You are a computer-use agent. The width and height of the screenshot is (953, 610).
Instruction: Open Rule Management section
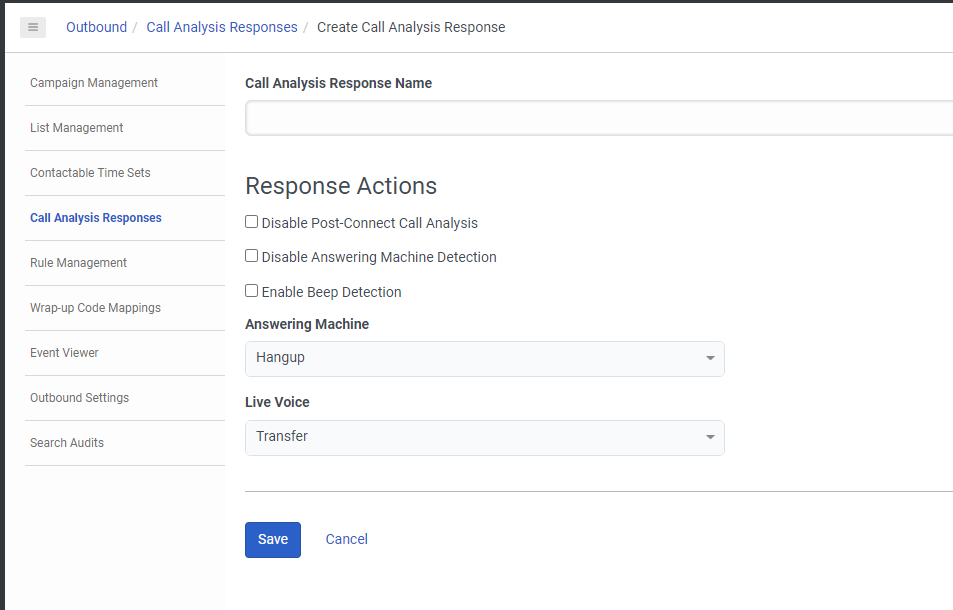tap(78, 263)
